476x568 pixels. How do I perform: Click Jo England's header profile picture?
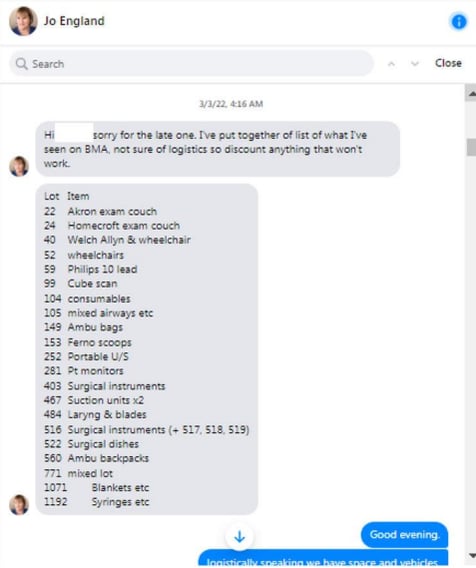23,21
